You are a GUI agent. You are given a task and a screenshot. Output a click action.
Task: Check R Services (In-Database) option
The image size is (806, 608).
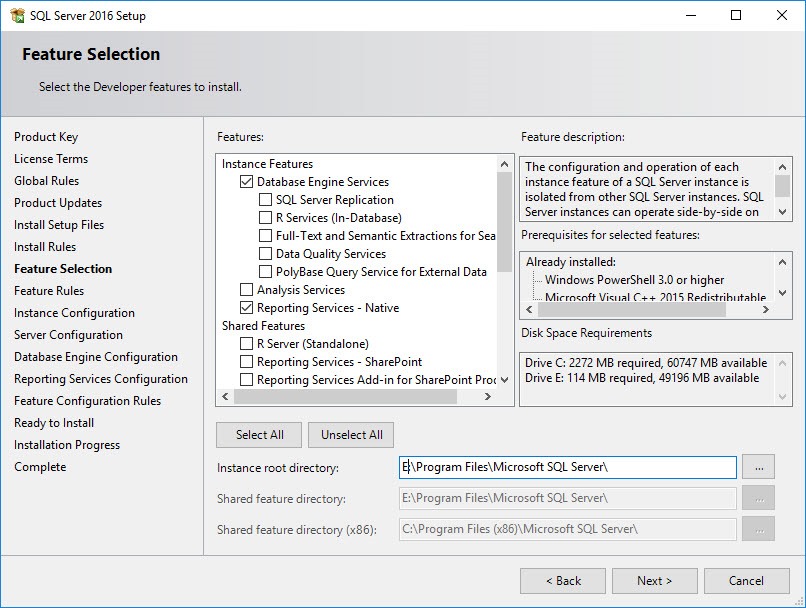tap(265, 218)
